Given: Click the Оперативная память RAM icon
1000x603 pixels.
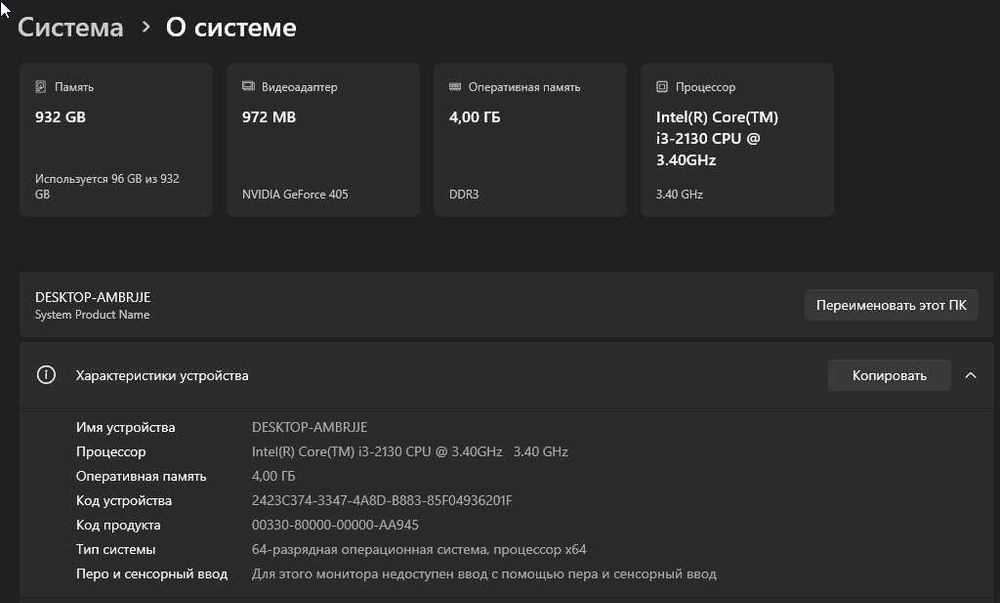Looking at the screenshot, I should (x=455, y=87).
